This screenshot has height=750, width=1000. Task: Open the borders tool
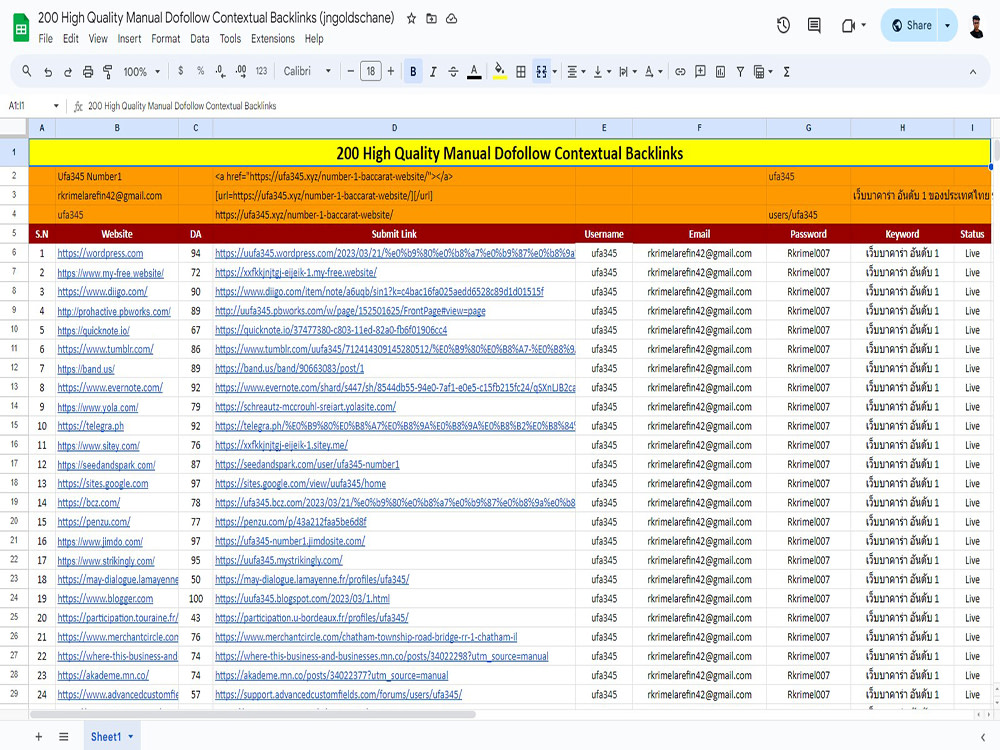click(x=520, y=72)
